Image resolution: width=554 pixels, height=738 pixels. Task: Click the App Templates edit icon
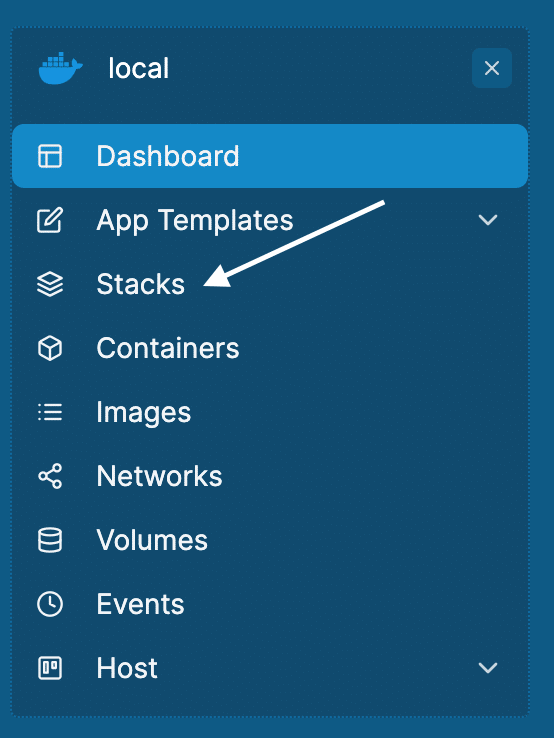[x=50, y=220]
